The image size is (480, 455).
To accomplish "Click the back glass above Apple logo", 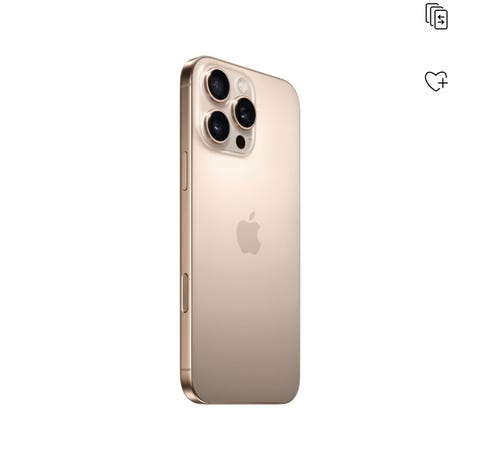I will point(247,183).
